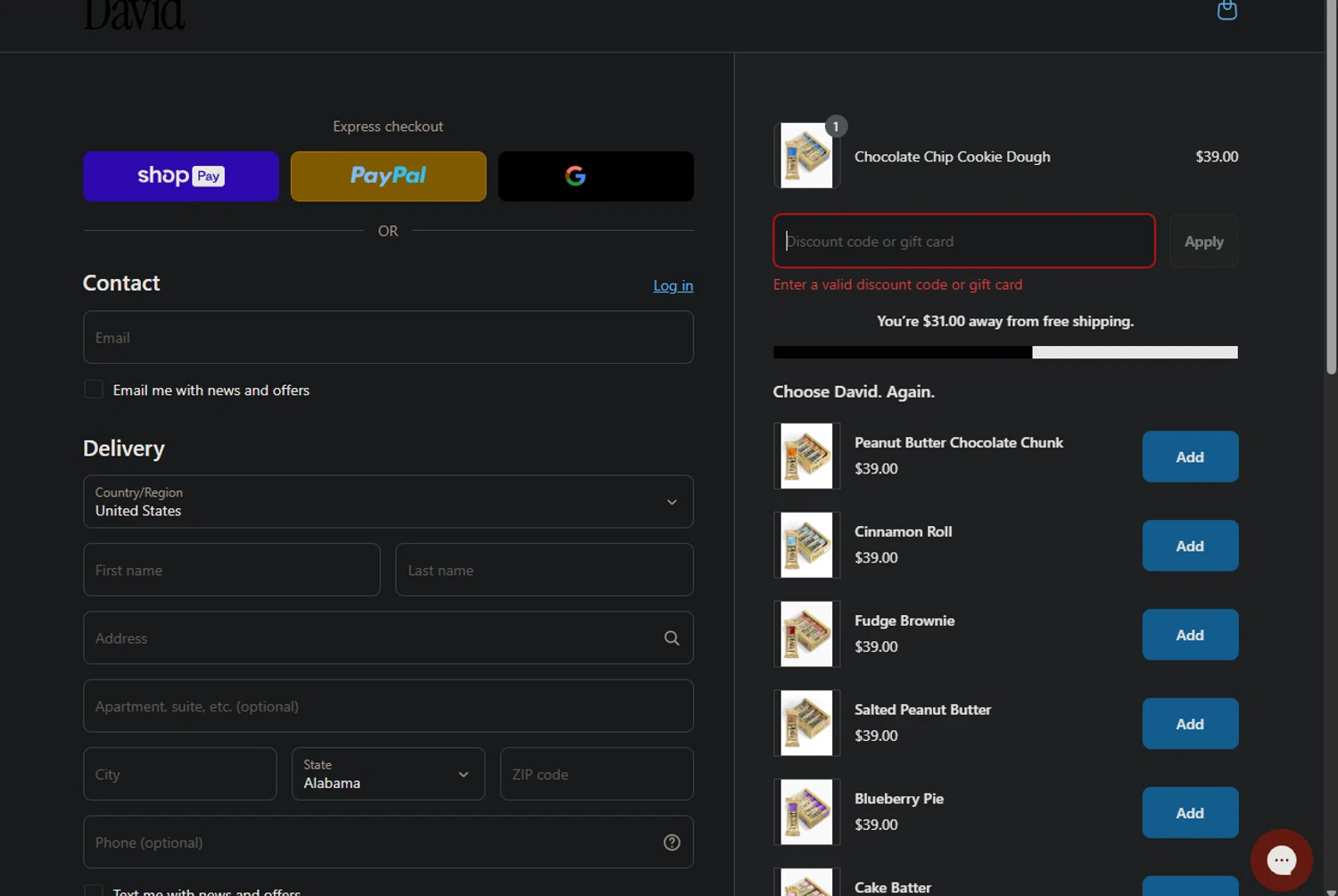The image size is (1338, 896).
Task: Add Fudge Brownie to order
Action: click(1190, 635)
